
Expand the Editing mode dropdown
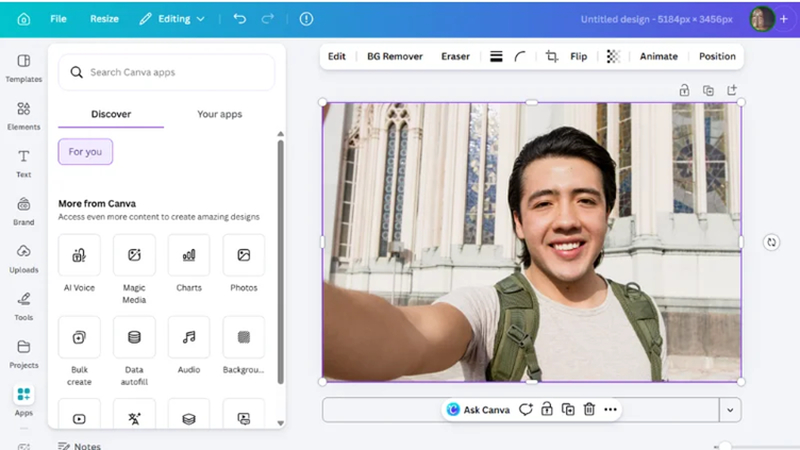click(172, 19)
